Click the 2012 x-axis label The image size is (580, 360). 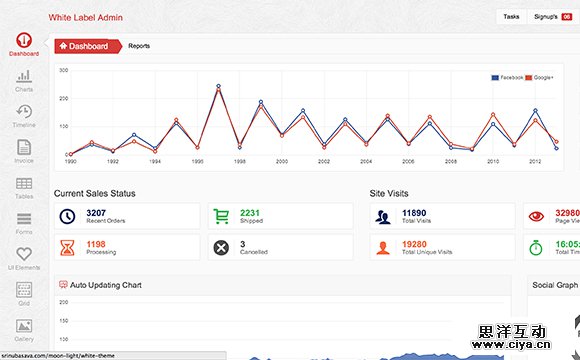pyautogui.click(x=535, y=161)
